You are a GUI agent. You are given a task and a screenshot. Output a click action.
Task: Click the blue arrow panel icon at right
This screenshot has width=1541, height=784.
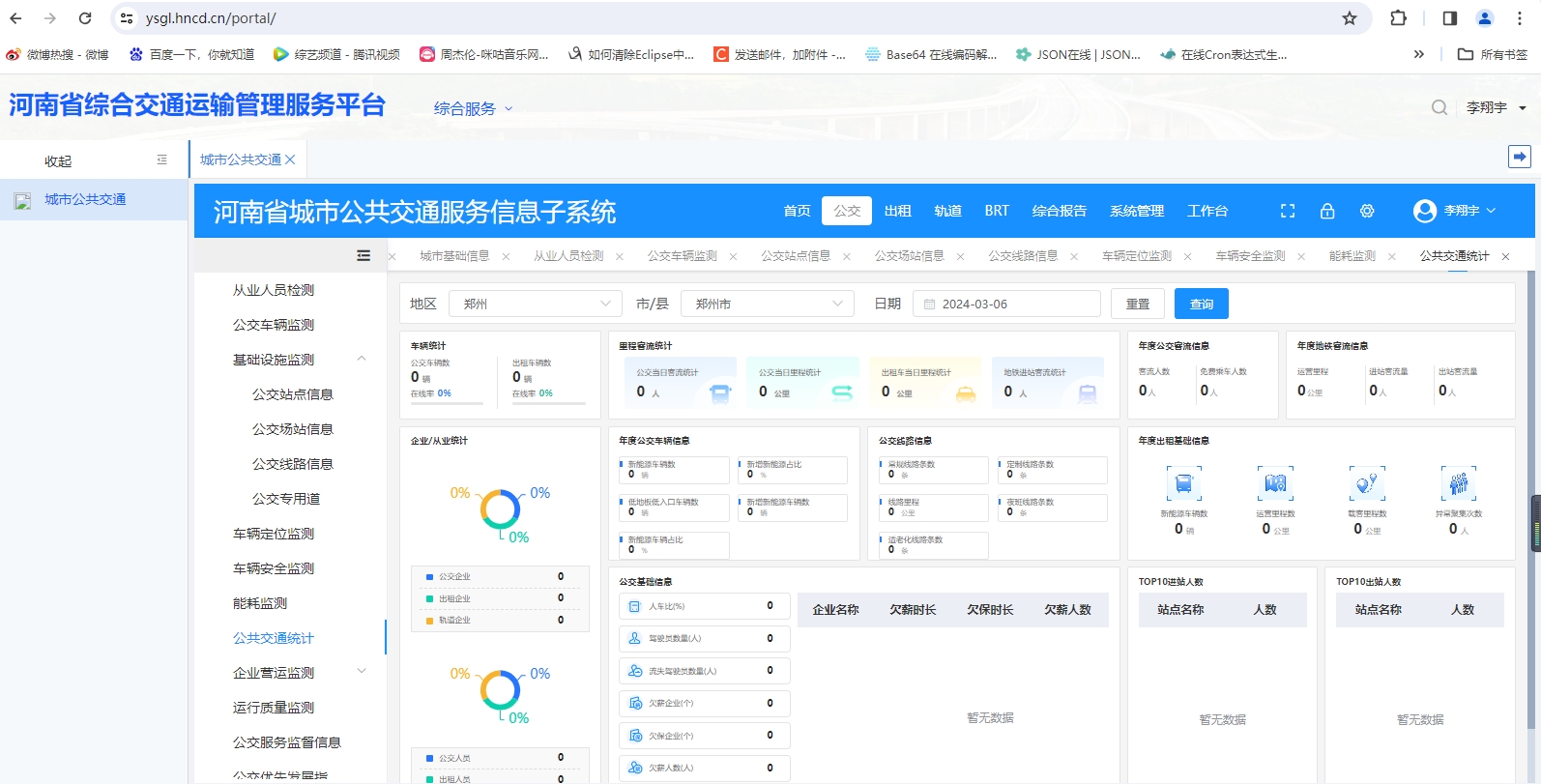pos(1520,157)
